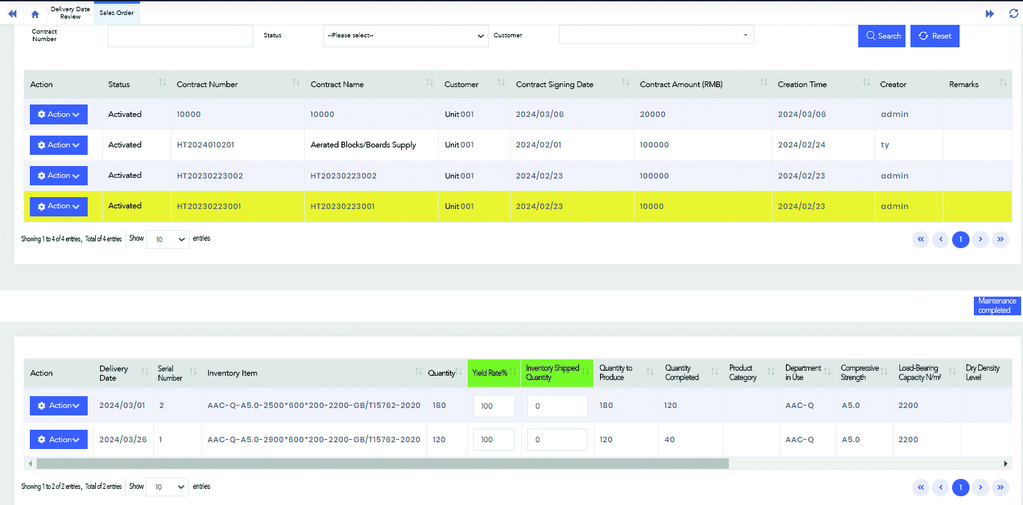Click the Maintenance completed button
Screen dimensions: 1023x505
click(x=996, y=305)
